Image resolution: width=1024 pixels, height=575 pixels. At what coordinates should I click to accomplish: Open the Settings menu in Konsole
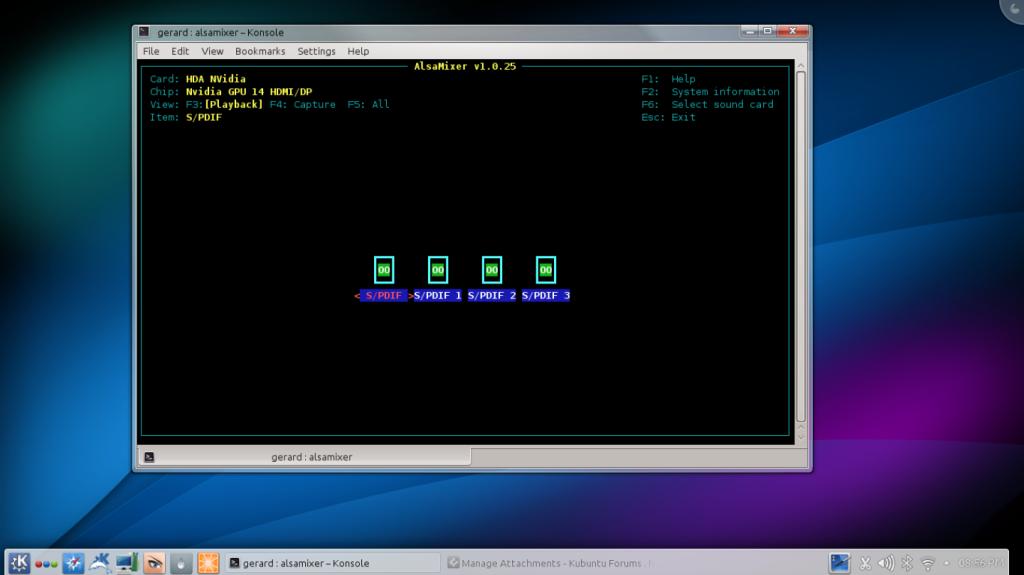[x=316, y=51]
